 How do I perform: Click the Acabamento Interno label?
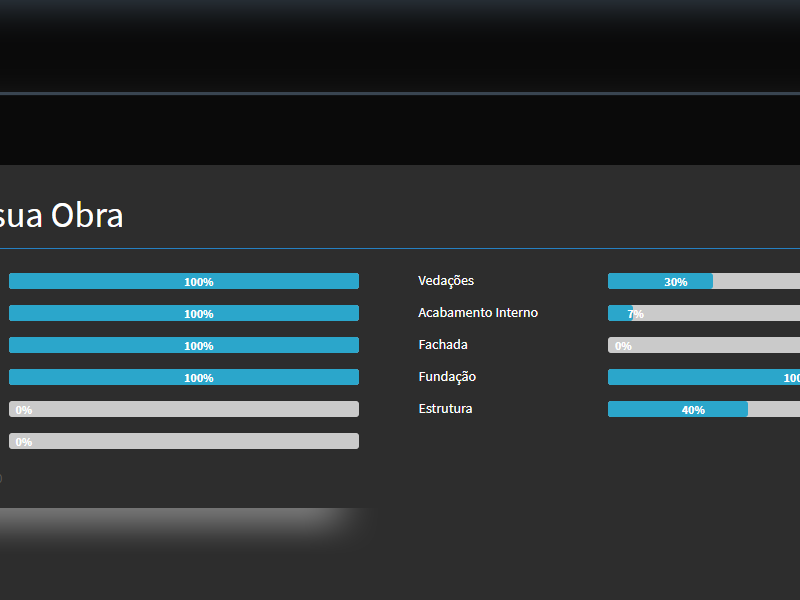(x=478, y=313)
